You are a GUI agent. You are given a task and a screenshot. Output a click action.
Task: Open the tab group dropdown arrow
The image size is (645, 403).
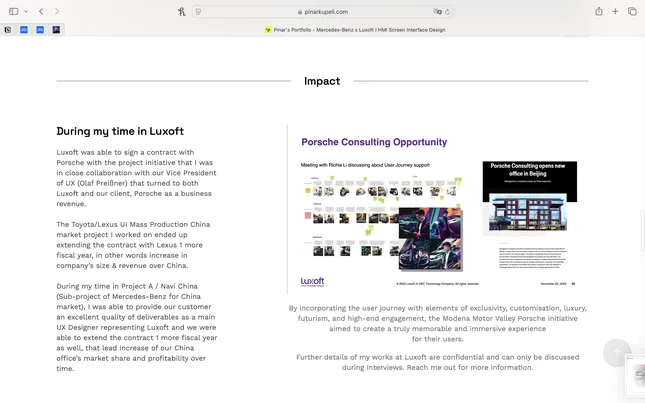click(26, 12)
